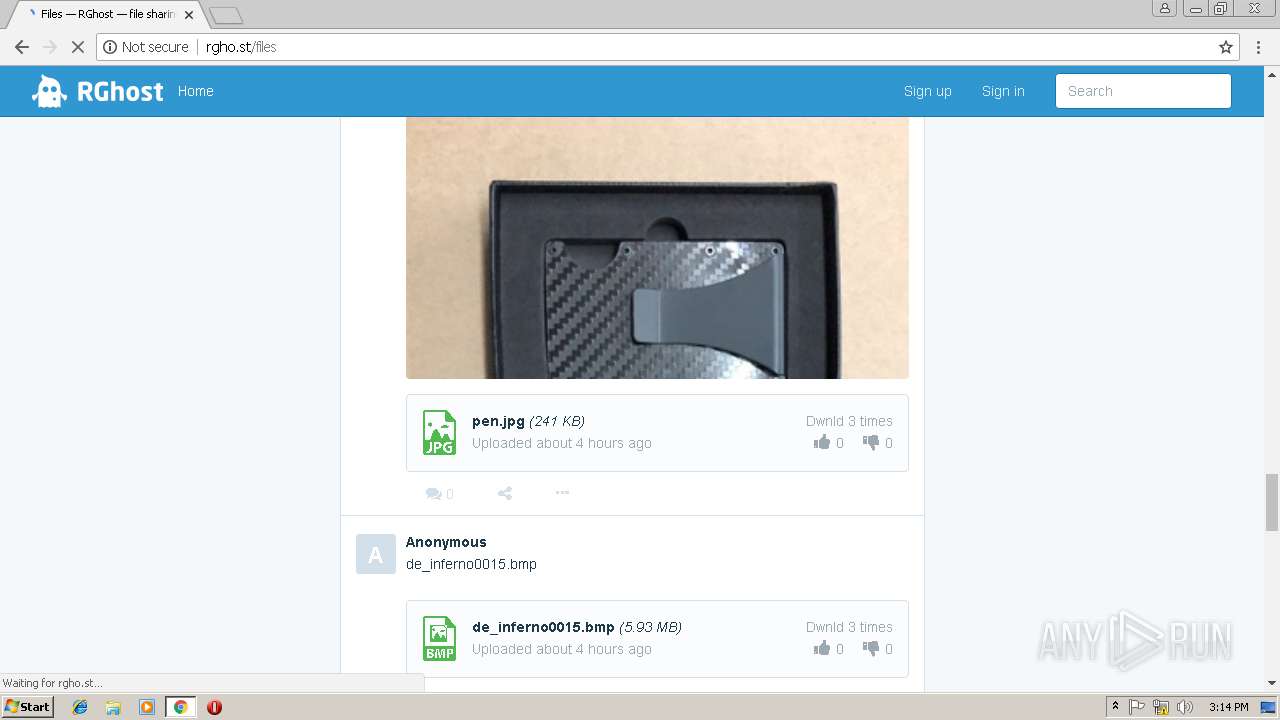The image size is (1280, 720).
Task: Open de_inferno0015.bmp file link
Action: click(x=543, y=627)
